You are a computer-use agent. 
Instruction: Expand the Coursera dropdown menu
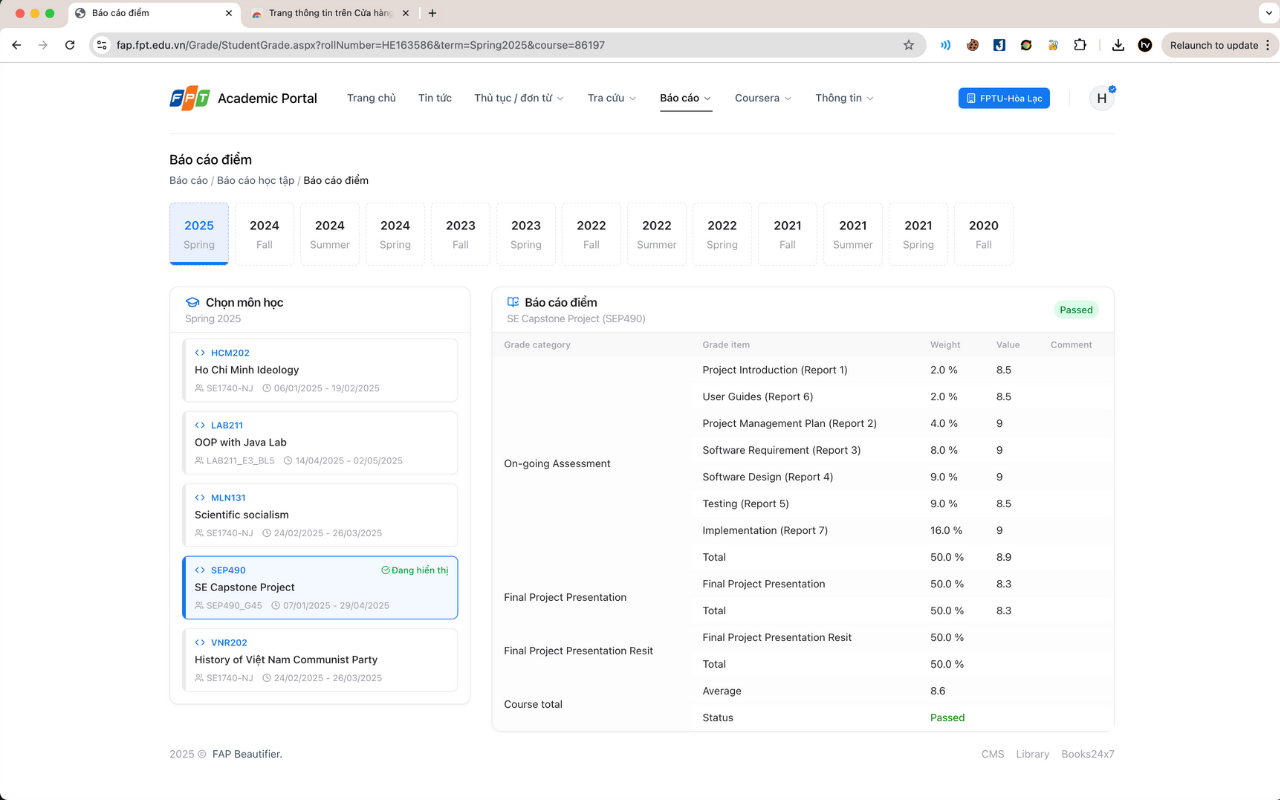tap(763, 98)
